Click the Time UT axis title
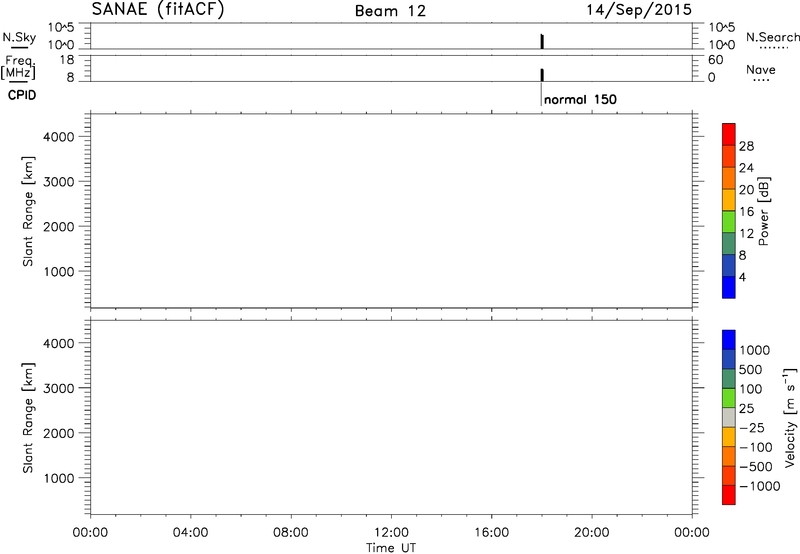The width and height of the screenshot is (800, 554). tap(391, 547)
